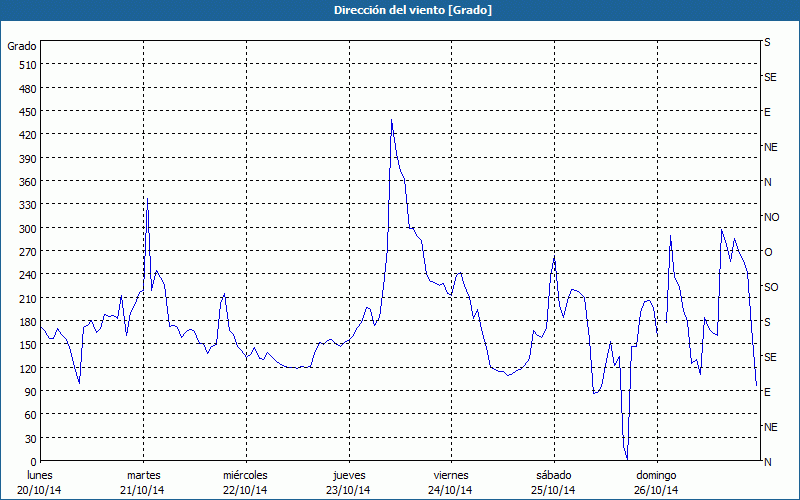Click the 510 value on the left axis
This screenshot has width=800, height=500.
[26, 65]
